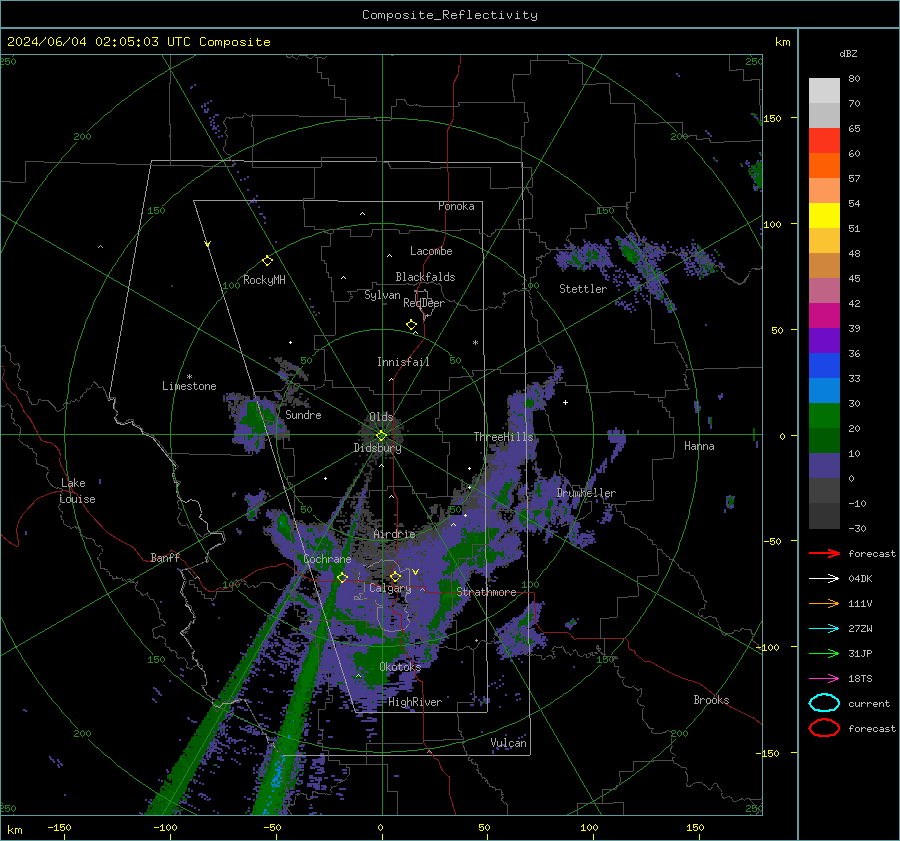Click the ThreeHills city label
Viewport: 900px width, 841px height.
click(x=503, y=437)
